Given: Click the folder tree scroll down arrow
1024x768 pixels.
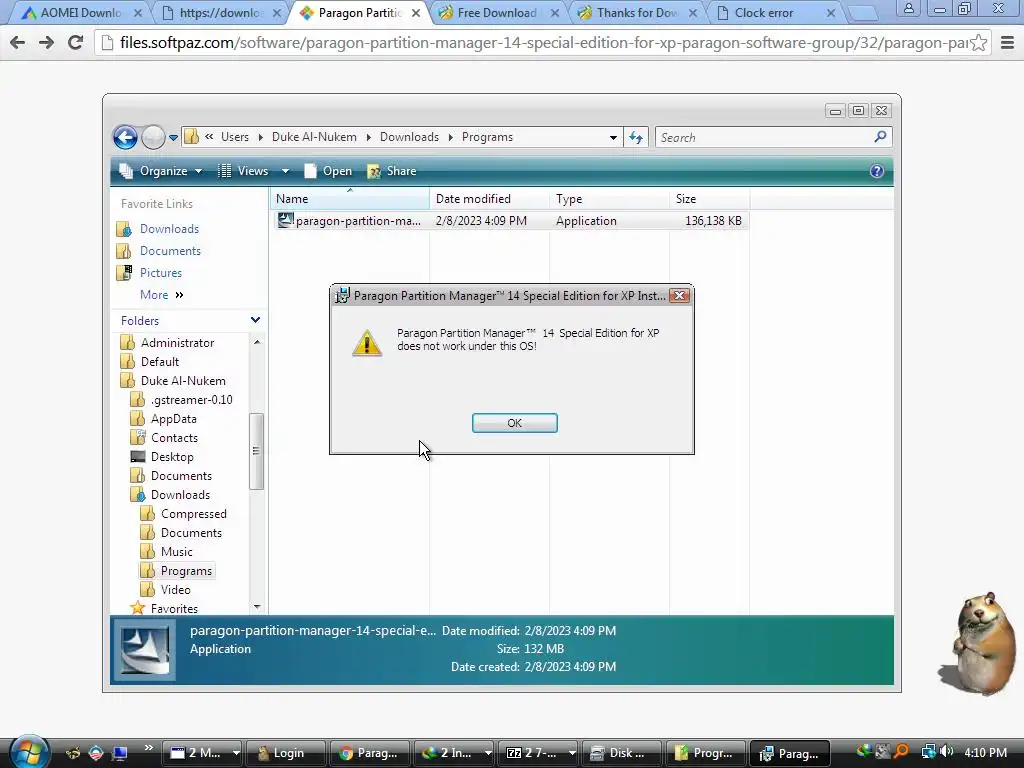Looking at the screenshot, I should coord(257,607).
